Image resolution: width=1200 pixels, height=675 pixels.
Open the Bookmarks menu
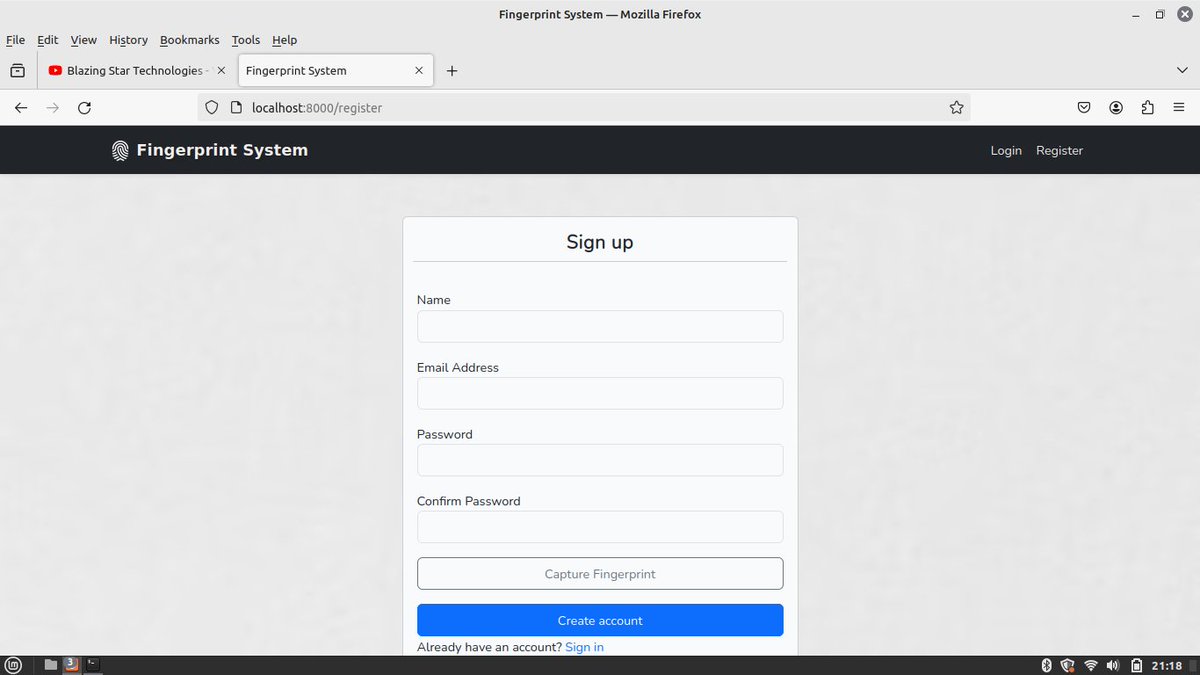tap(189, 40)
